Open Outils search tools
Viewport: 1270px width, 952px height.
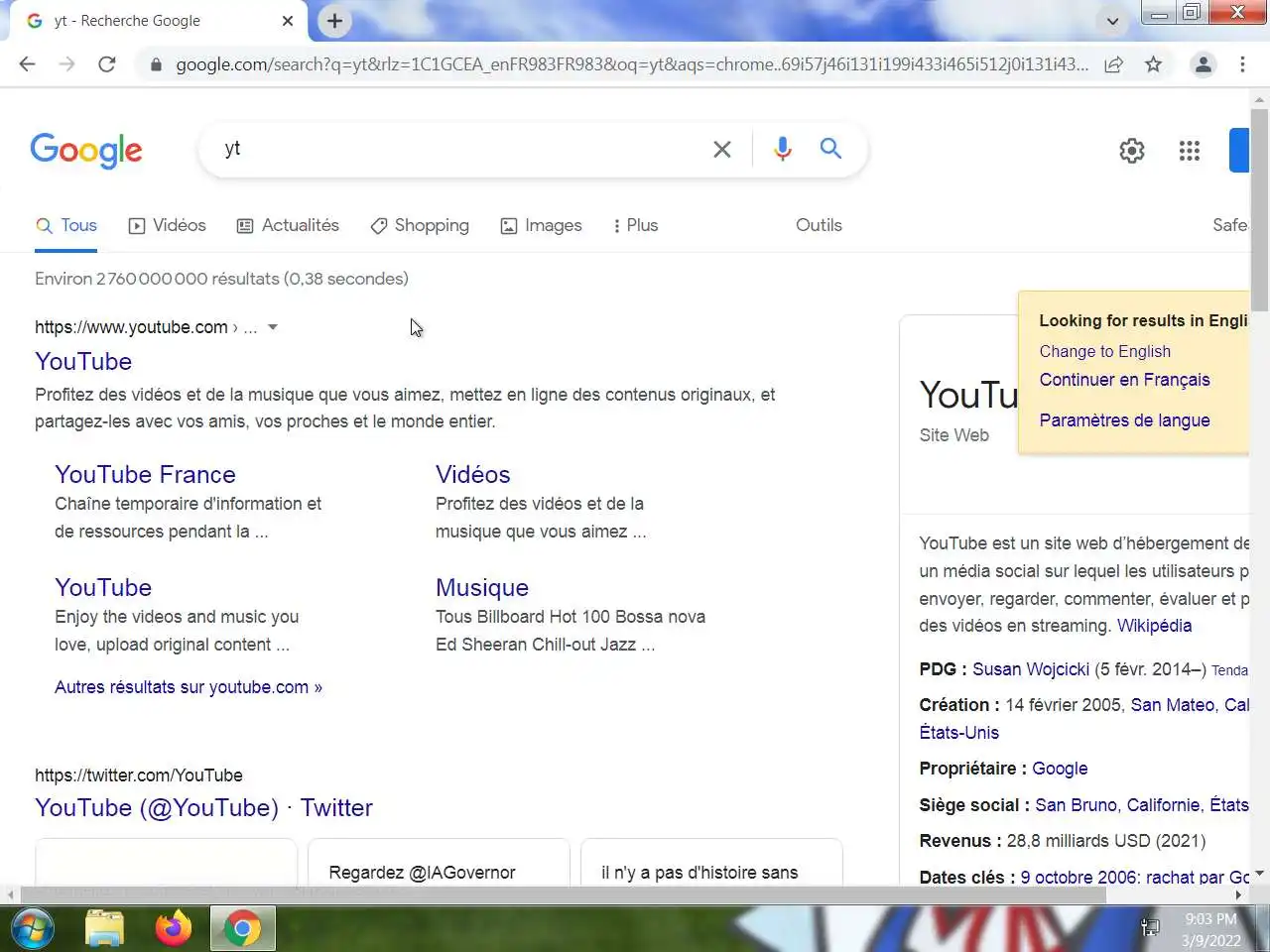(819, 225)
